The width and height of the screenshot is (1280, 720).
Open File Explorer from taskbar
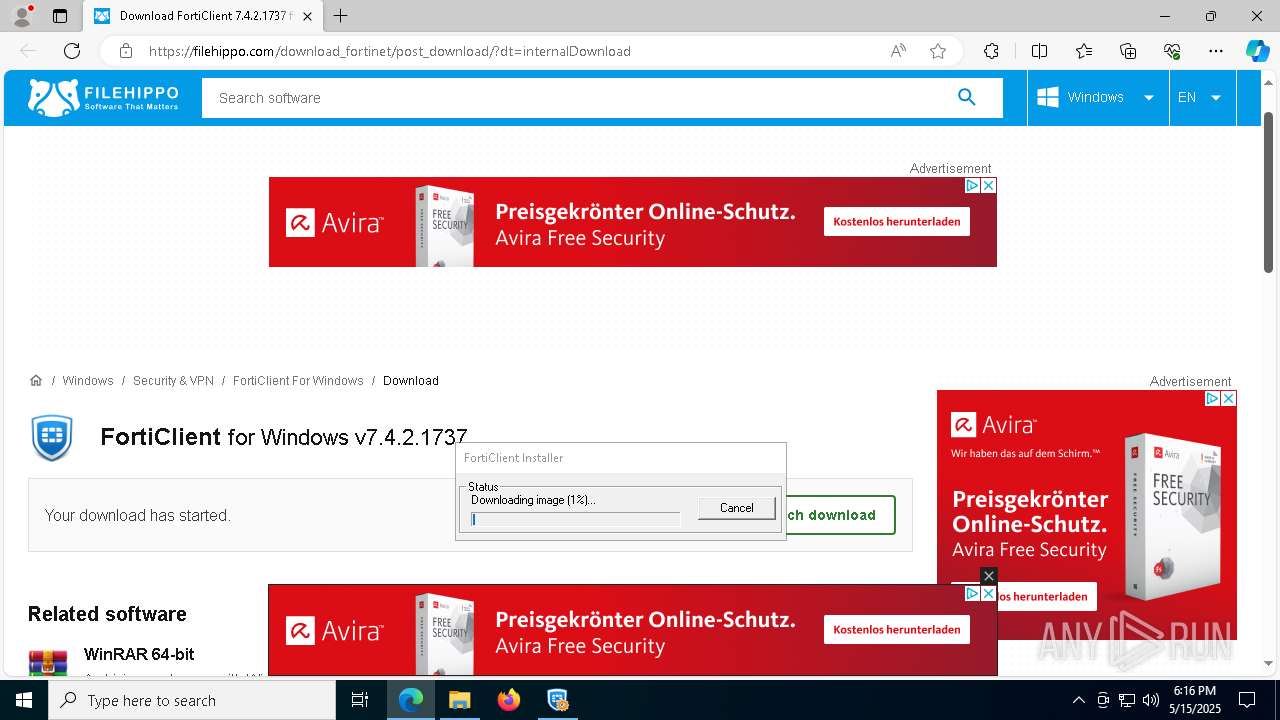click(459, 700)
